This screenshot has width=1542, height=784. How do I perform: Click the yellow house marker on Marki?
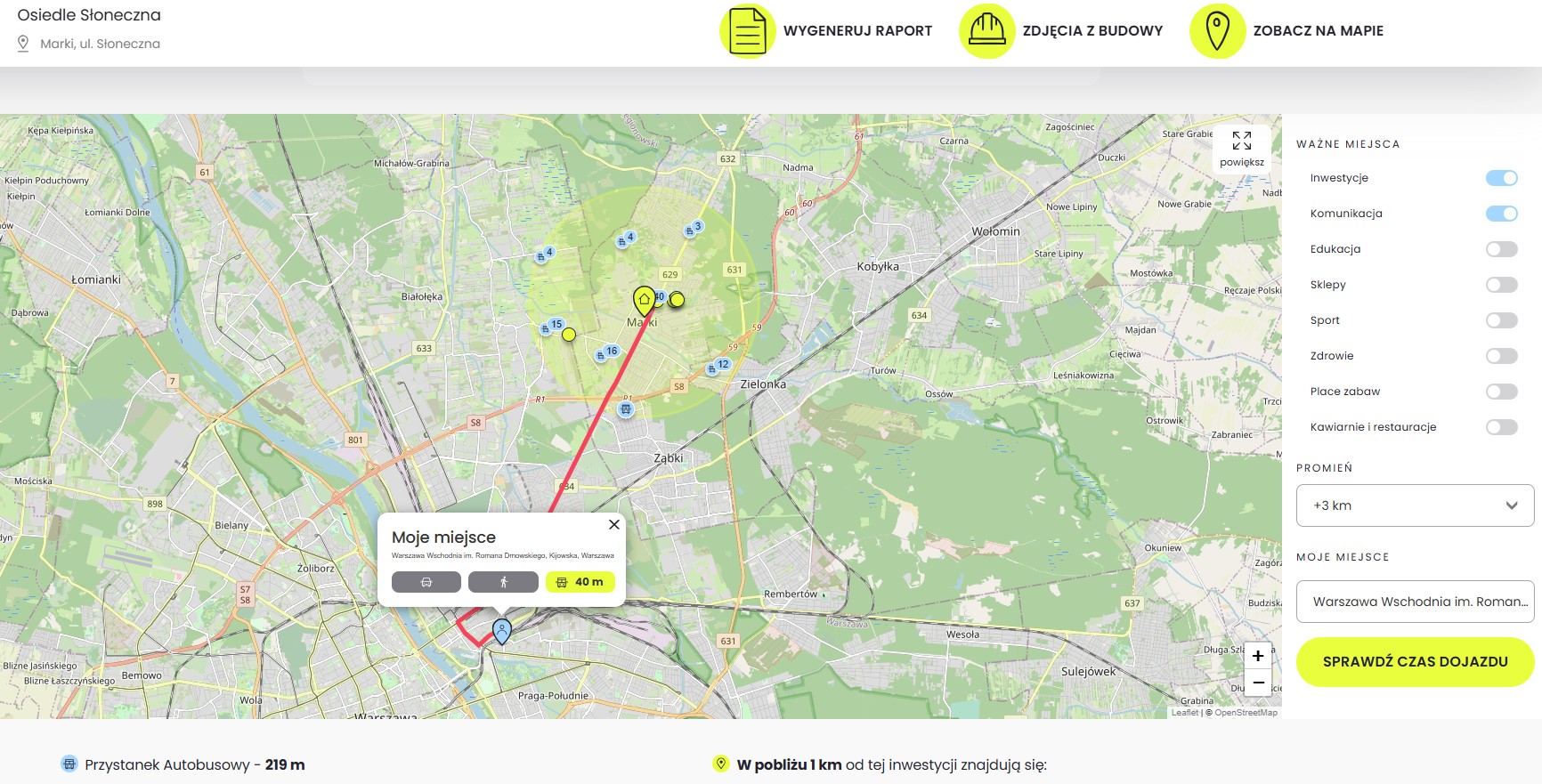[x=644, y=302]
